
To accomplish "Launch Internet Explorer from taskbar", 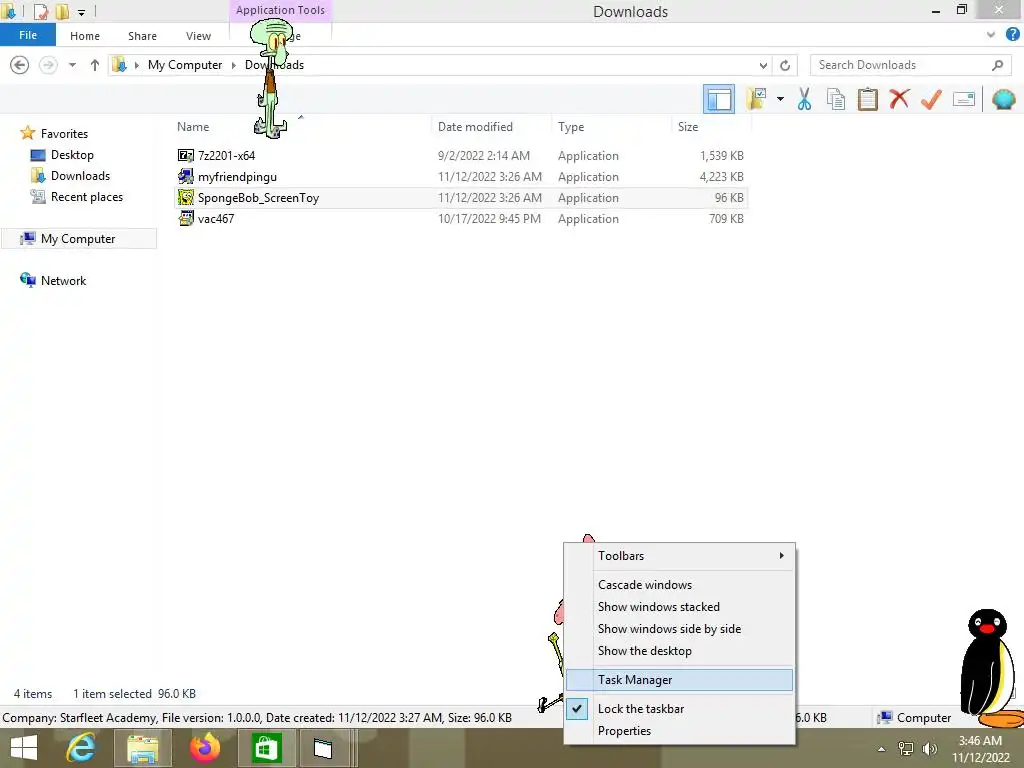I will click(x=82, y=748).
